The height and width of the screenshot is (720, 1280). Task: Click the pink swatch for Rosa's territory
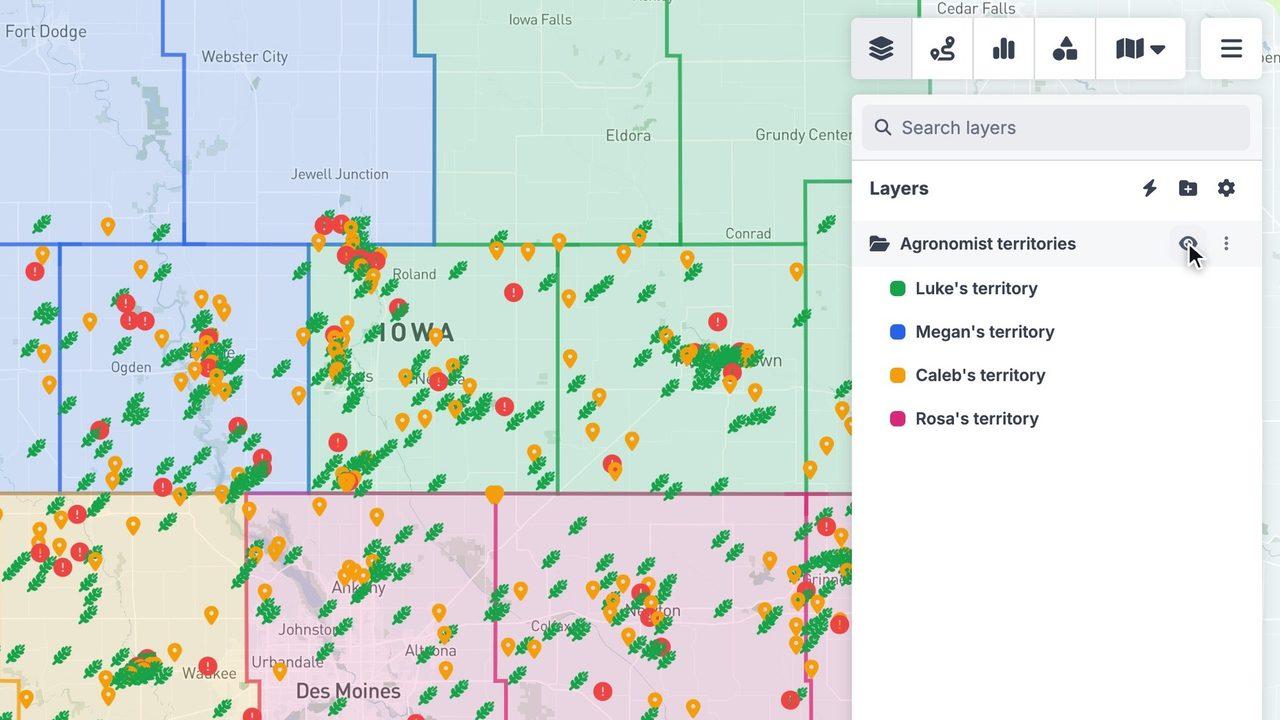coord(898,419)
